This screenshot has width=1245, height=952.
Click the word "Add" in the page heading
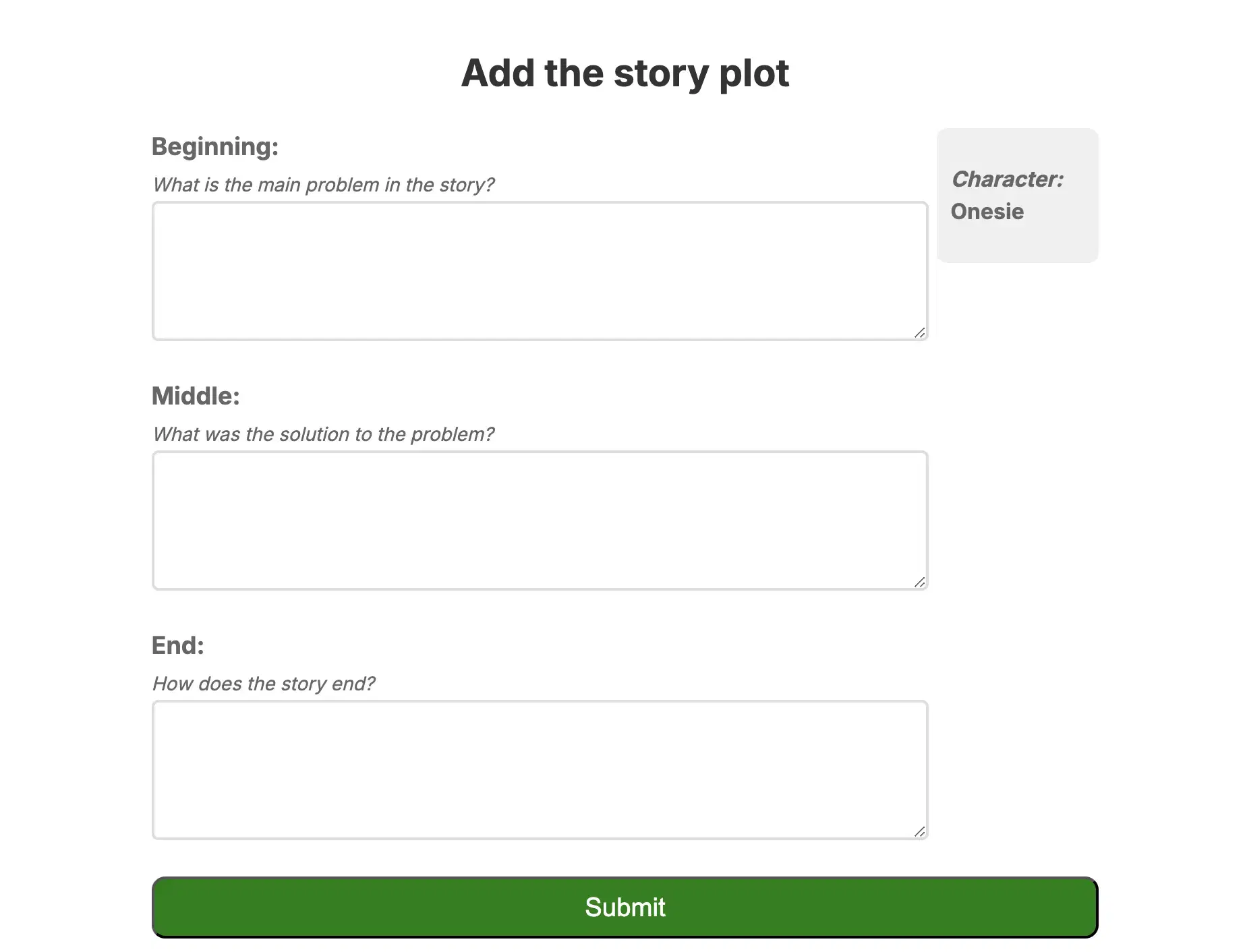point(498,73)
